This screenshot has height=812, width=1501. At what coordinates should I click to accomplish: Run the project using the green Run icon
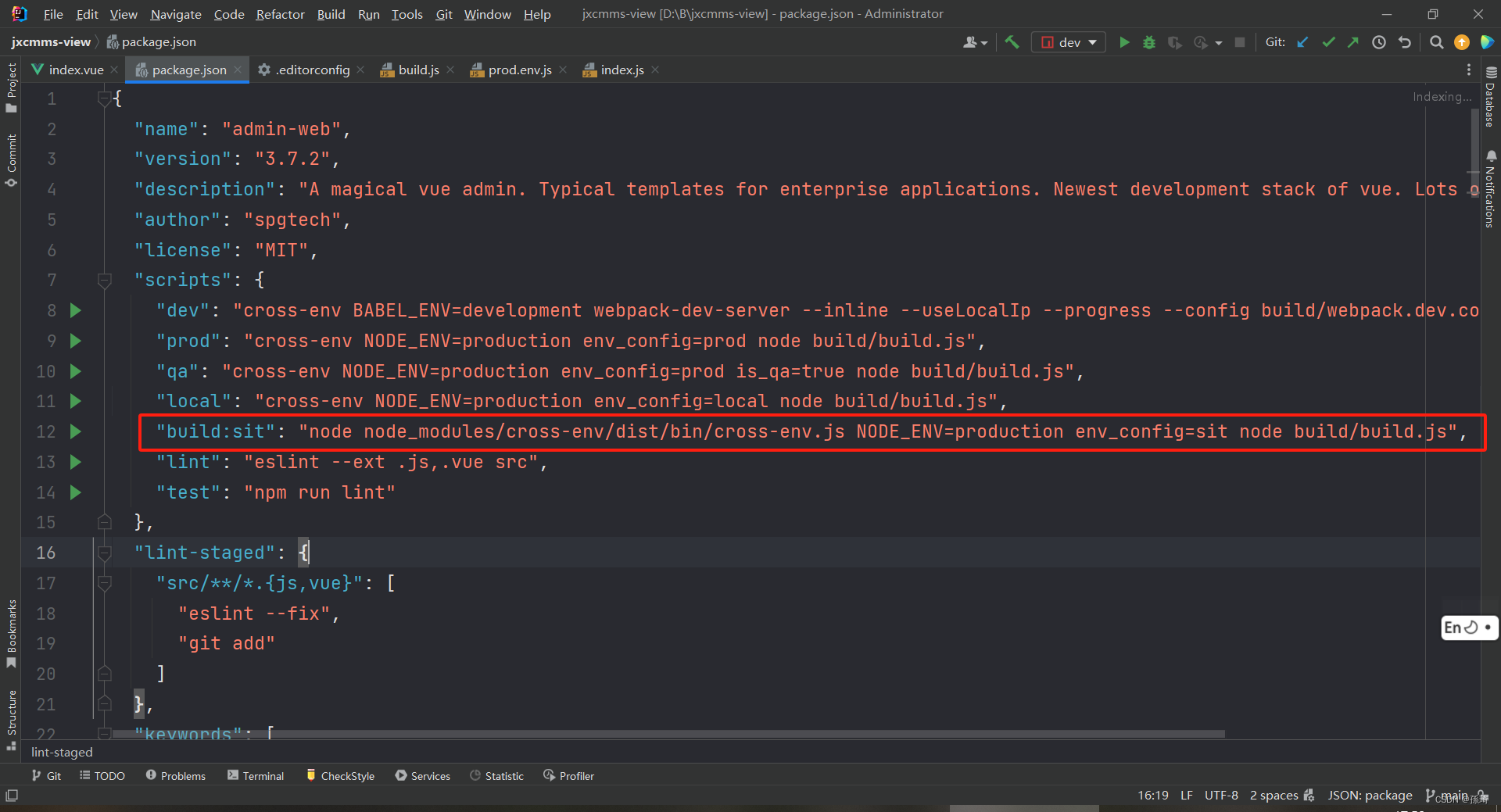tap(1123, 42)
